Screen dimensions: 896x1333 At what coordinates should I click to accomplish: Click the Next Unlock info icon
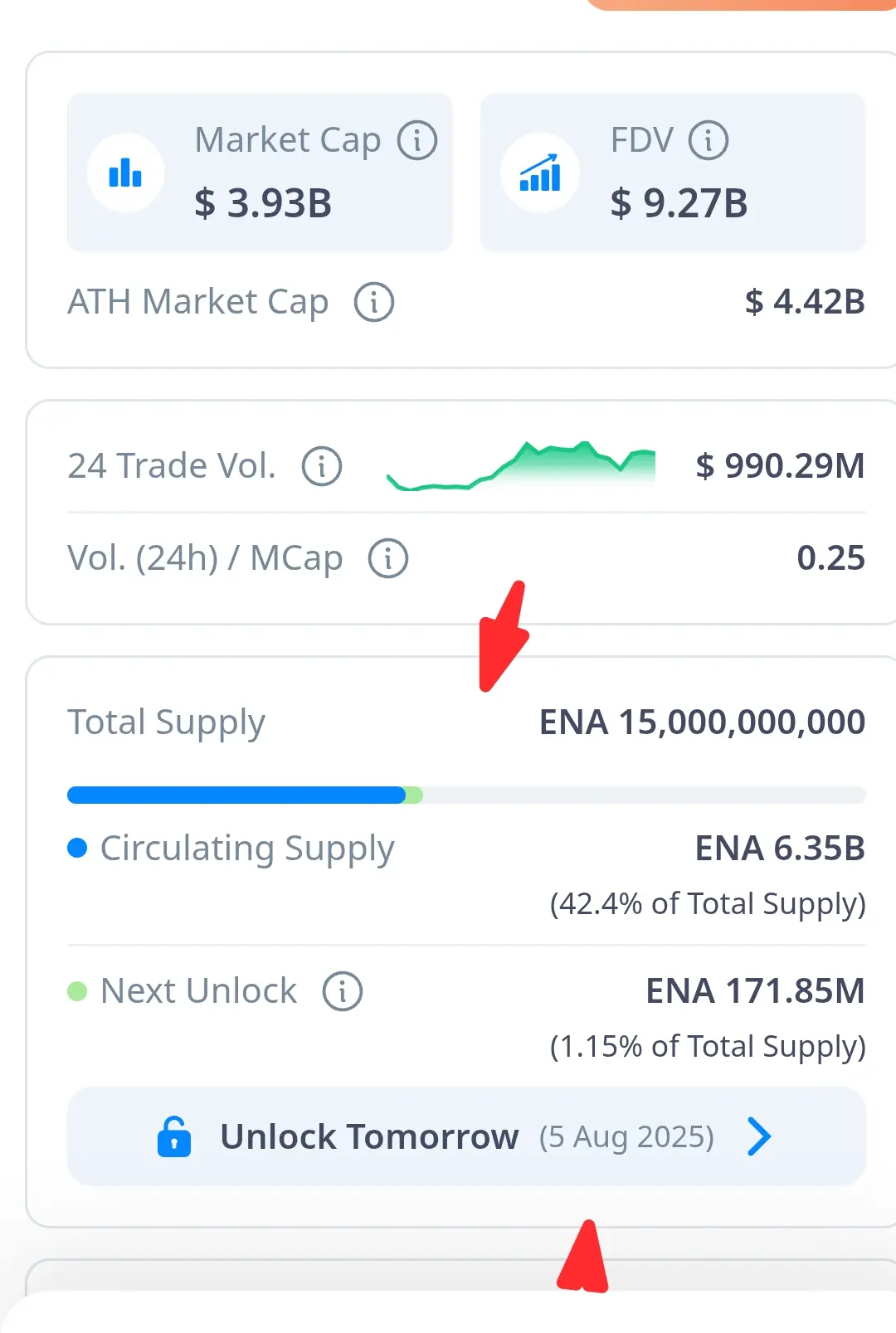click(342, 991)
